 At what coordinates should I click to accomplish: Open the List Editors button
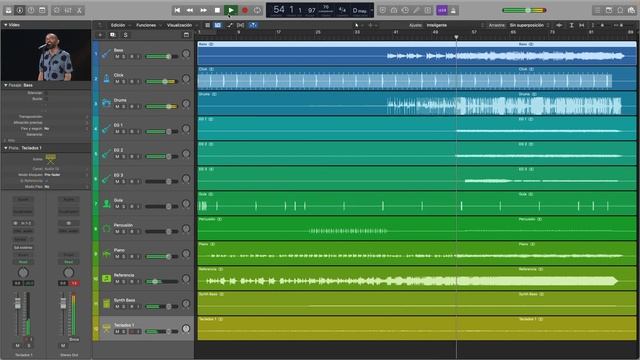tap(597, 10)
